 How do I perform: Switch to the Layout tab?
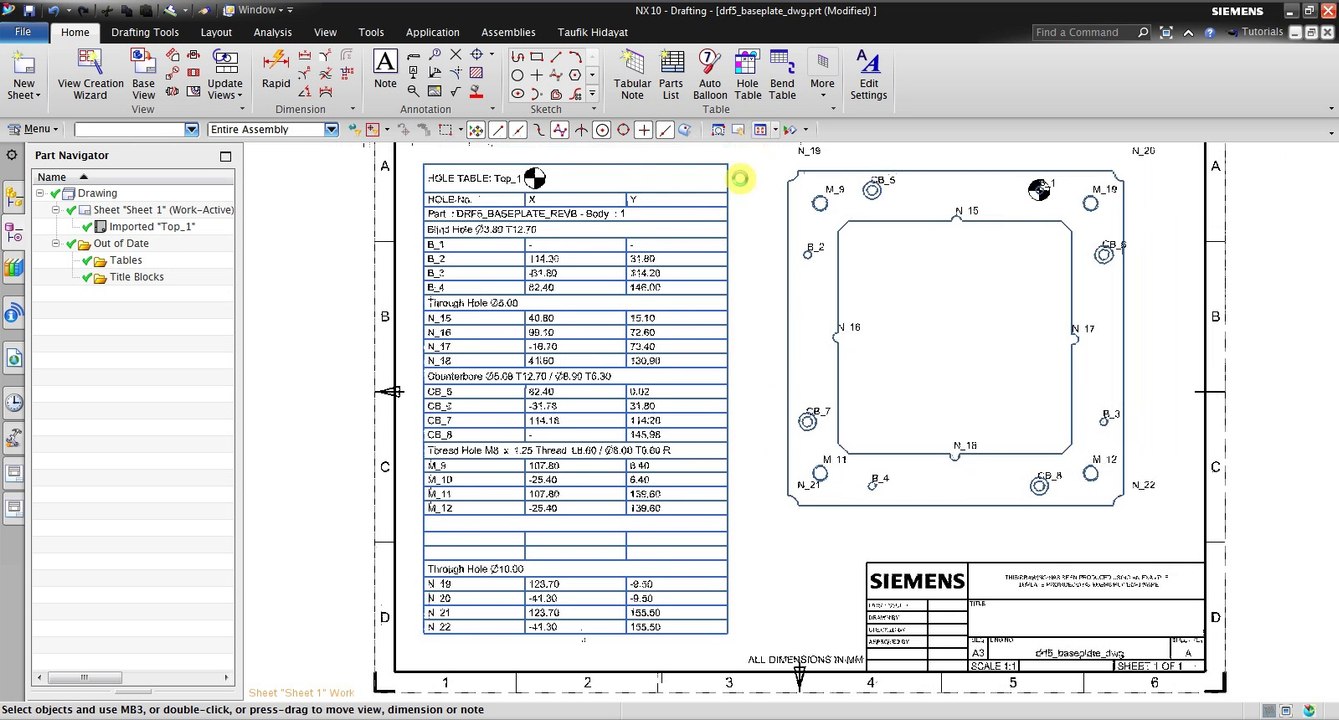(216, 32)
